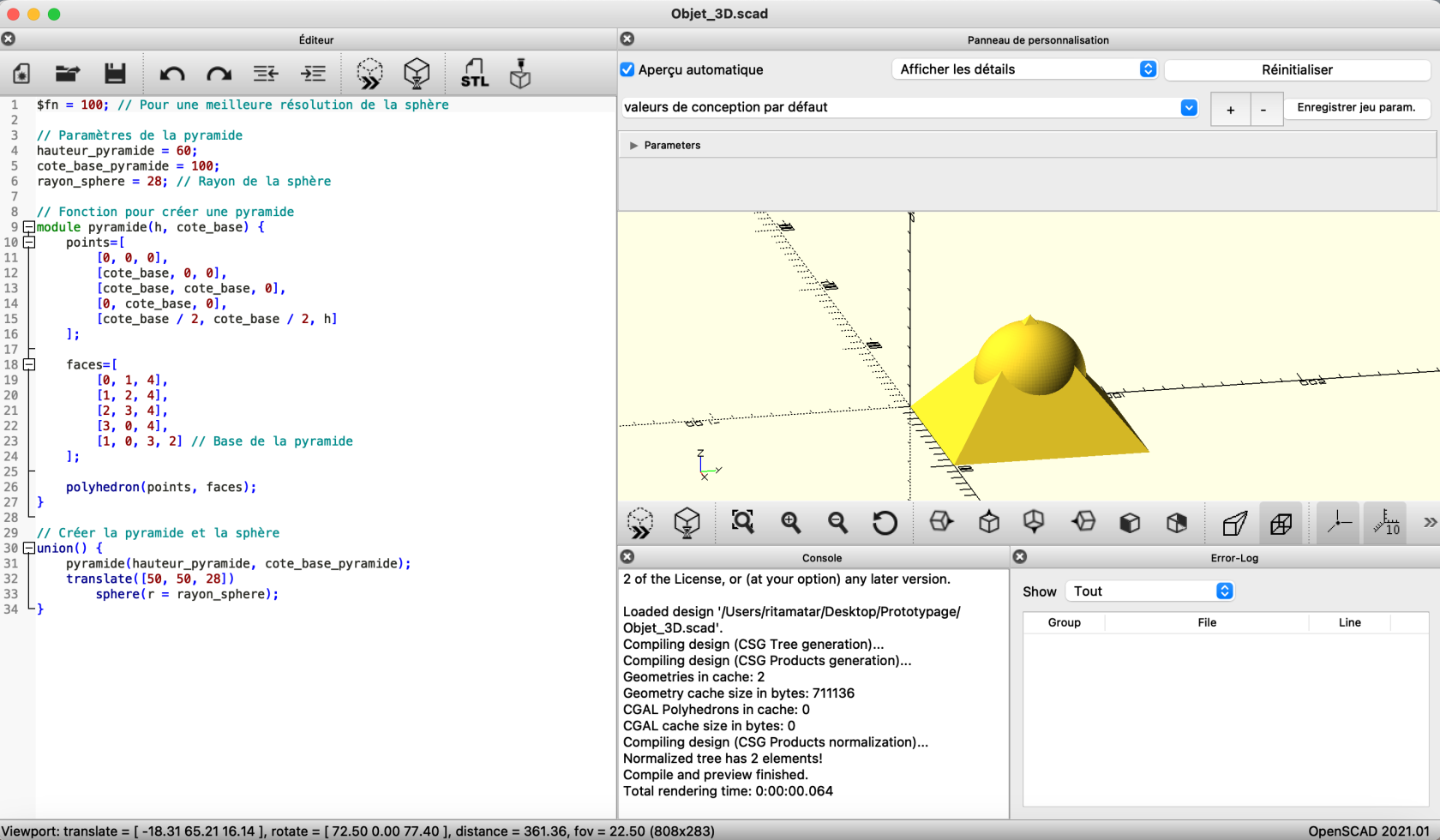Select the perspective projection icon
Viewport: 1440px width, 840px height.
click(x=1234, y=523)
